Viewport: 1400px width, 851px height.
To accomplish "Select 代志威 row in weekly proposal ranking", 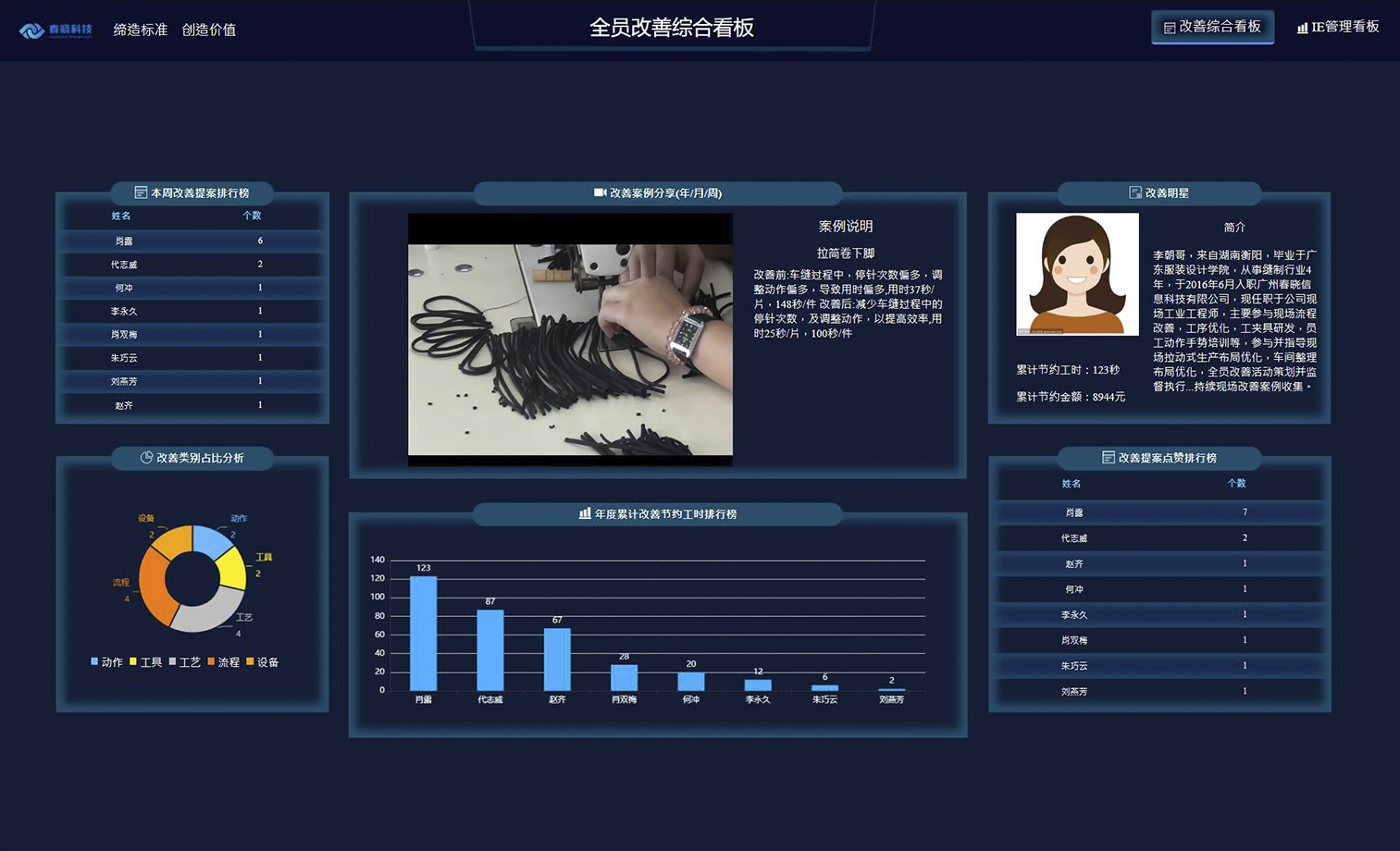I will (192, 265).
